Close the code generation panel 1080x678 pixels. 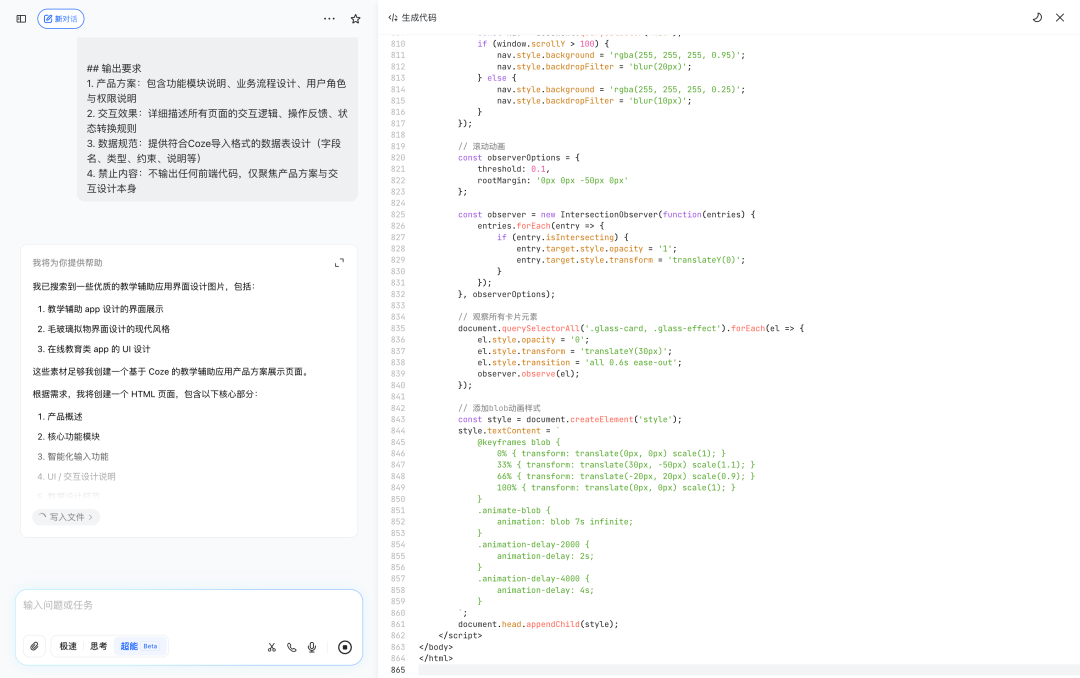[x=1060, y=17]
